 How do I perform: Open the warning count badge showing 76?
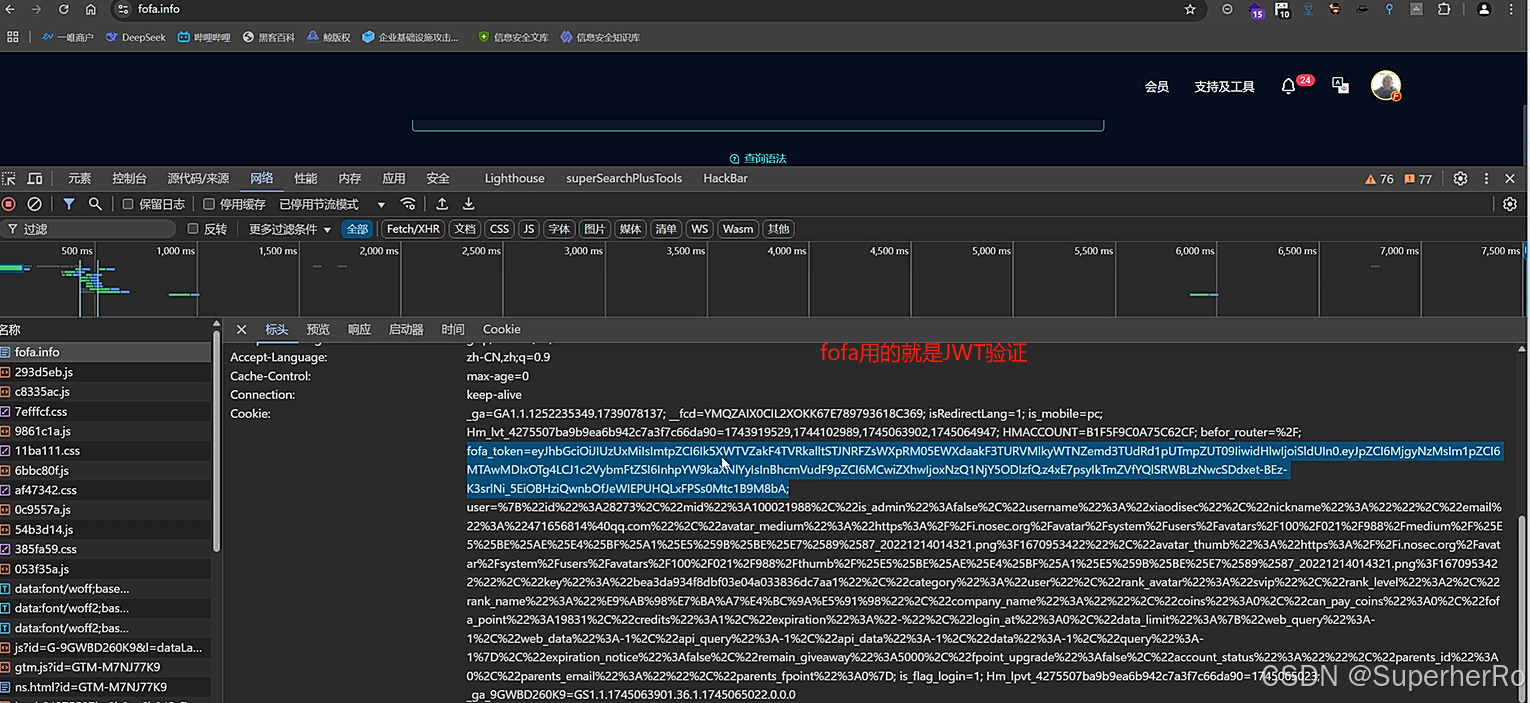coord(1379,179)
